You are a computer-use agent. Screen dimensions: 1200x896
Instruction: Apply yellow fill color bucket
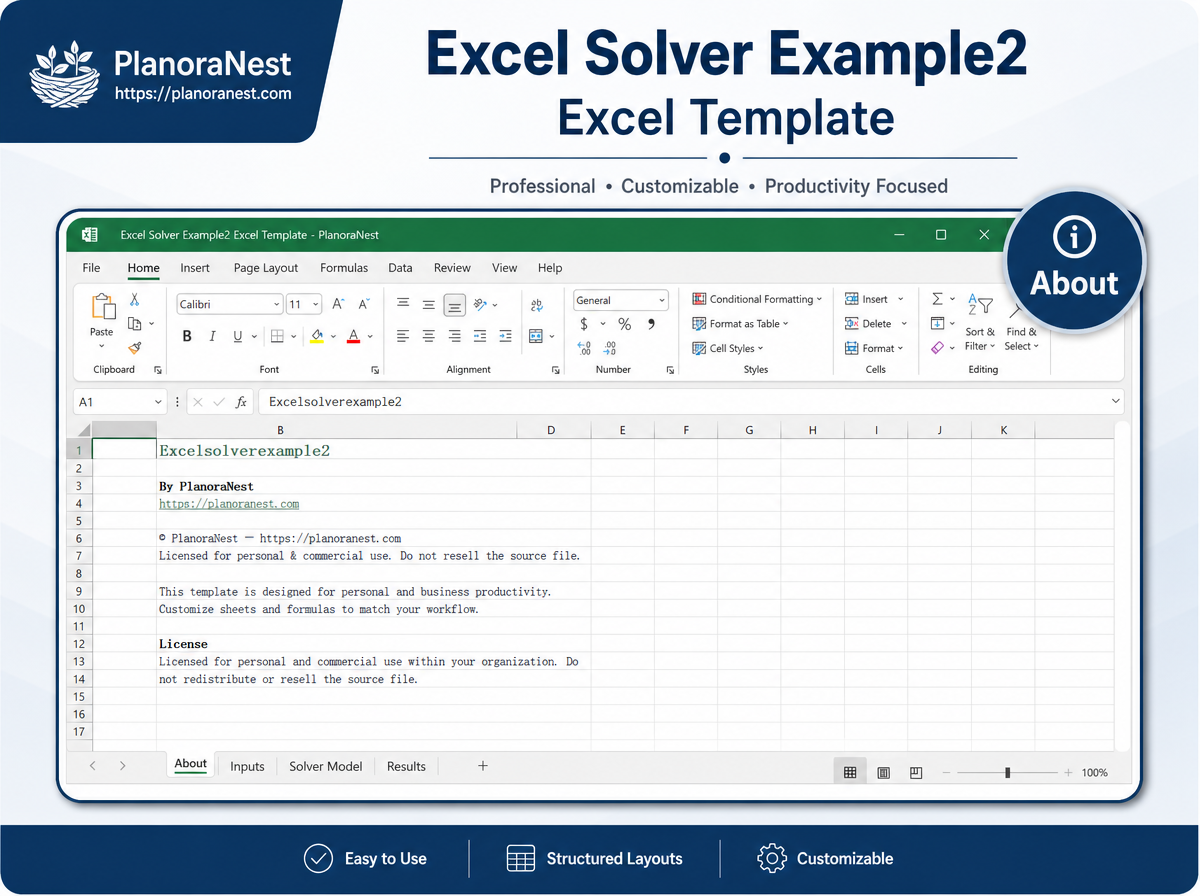pos(317,337)
